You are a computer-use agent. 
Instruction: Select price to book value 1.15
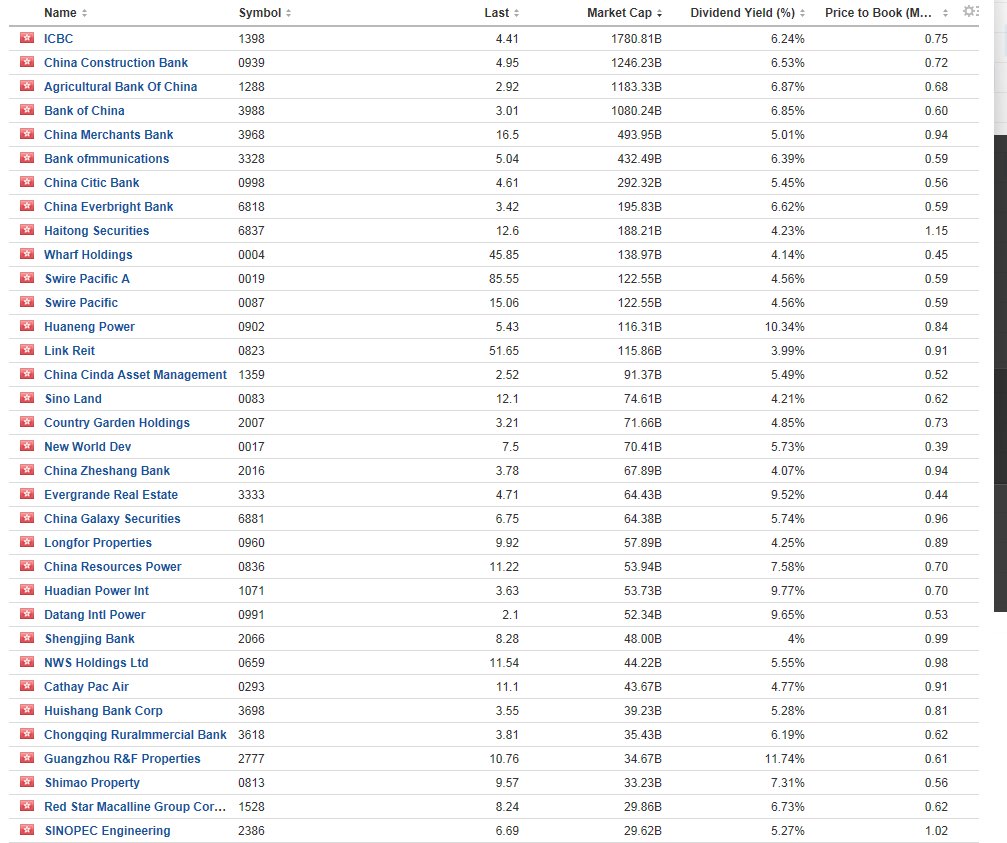(936, 230)
